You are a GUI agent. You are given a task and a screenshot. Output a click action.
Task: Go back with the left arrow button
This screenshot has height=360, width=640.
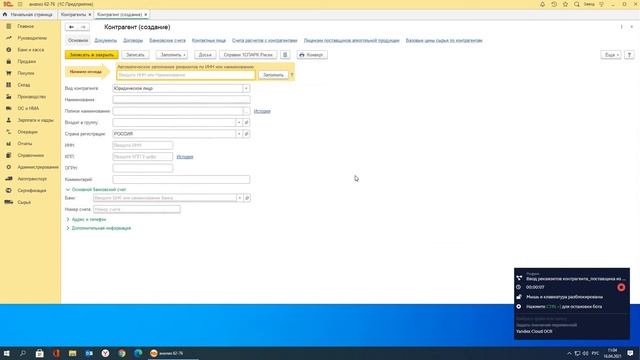71,27
